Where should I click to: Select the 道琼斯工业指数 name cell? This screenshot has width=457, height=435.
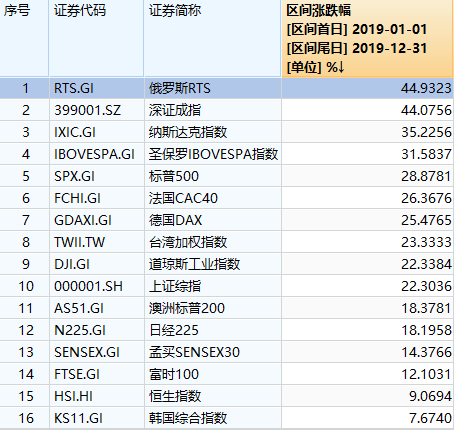coord(213,264)
